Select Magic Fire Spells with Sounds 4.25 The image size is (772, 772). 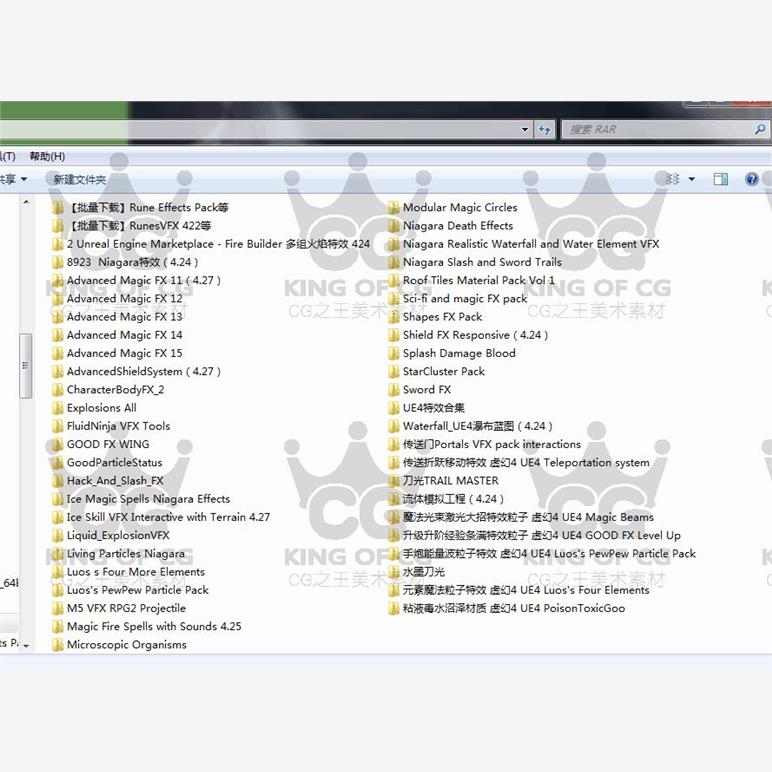(154, 627)
